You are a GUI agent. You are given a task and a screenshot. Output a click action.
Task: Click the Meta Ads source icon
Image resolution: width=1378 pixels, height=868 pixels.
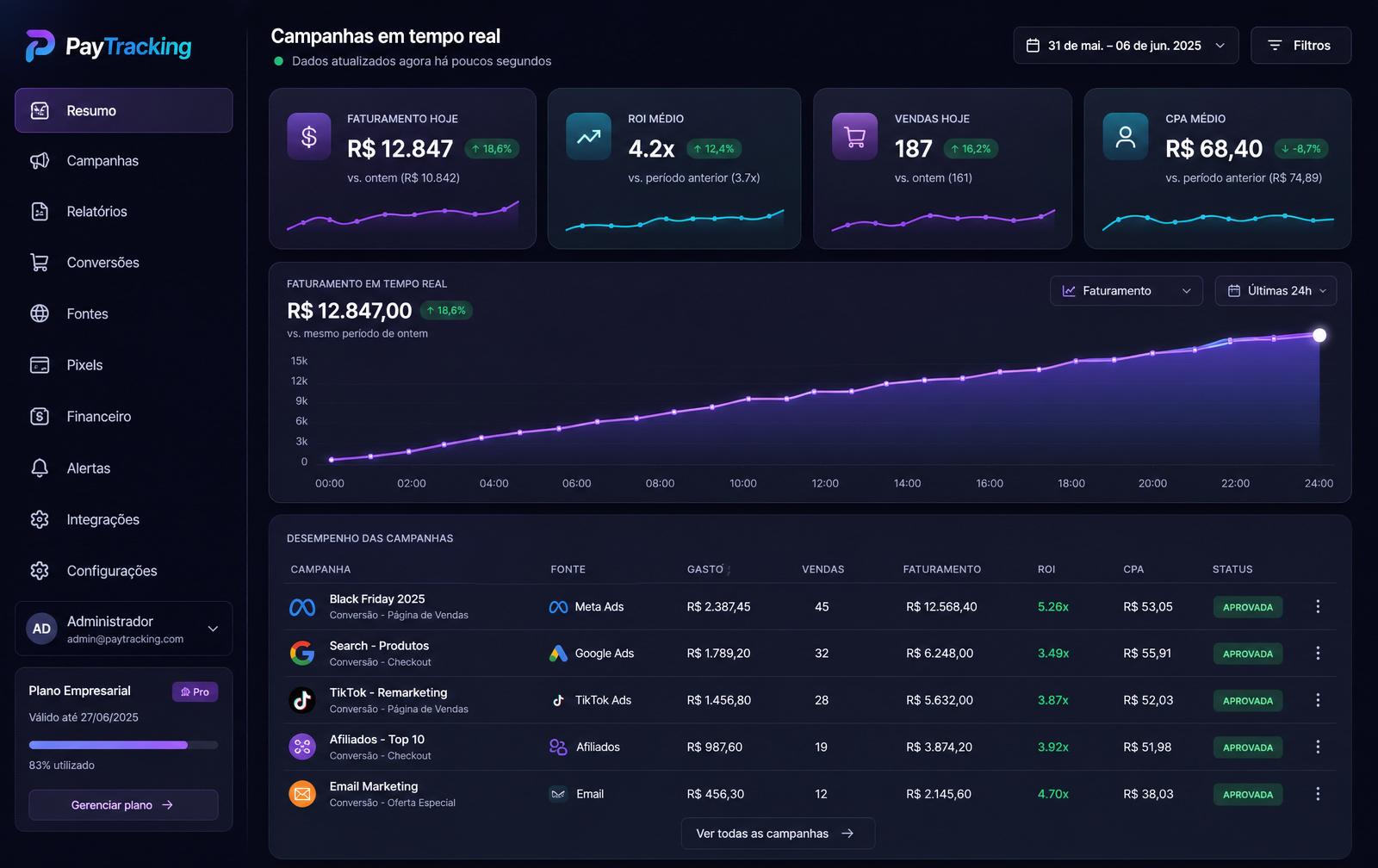coord(558,607)
